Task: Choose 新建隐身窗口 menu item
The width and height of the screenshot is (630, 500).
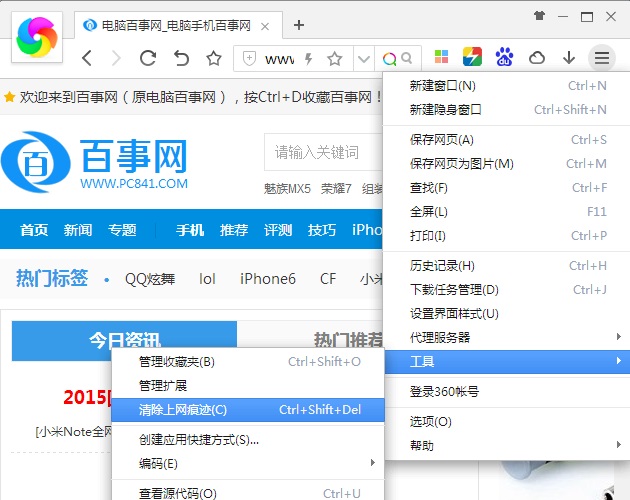Action: (506, 109)
